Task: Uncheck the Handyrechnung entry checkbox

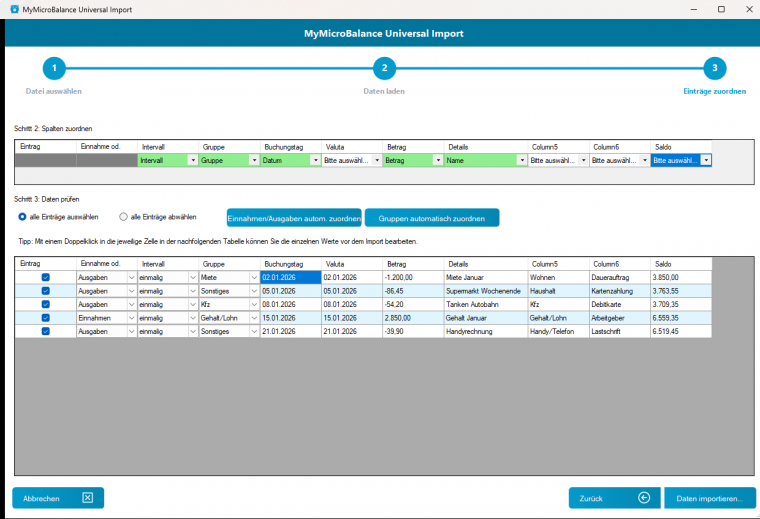Action: 46,331
